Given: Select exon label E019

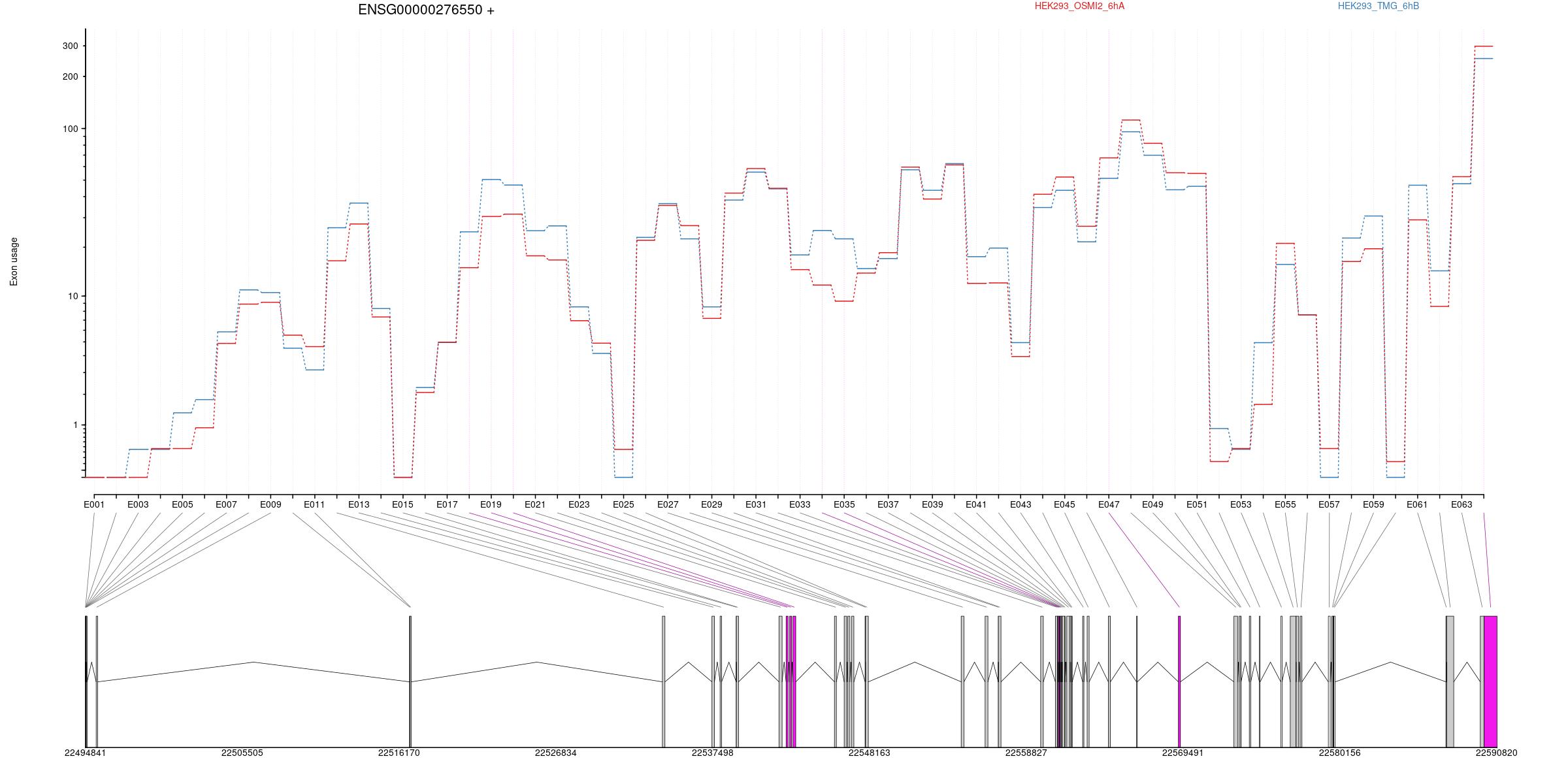Looking at the screenshot, I should [491, 504].
